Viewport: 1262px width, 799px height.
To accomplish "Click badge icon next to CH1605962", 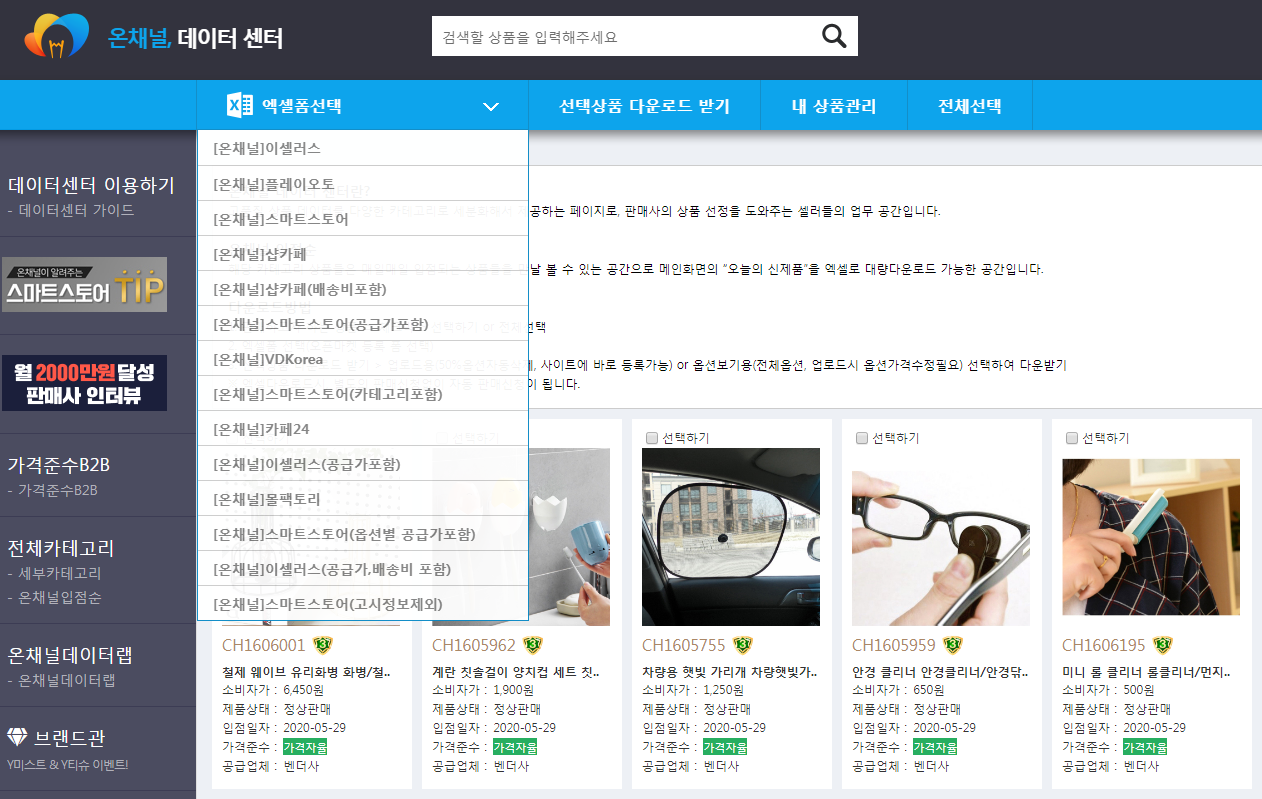I will (532, 645).
